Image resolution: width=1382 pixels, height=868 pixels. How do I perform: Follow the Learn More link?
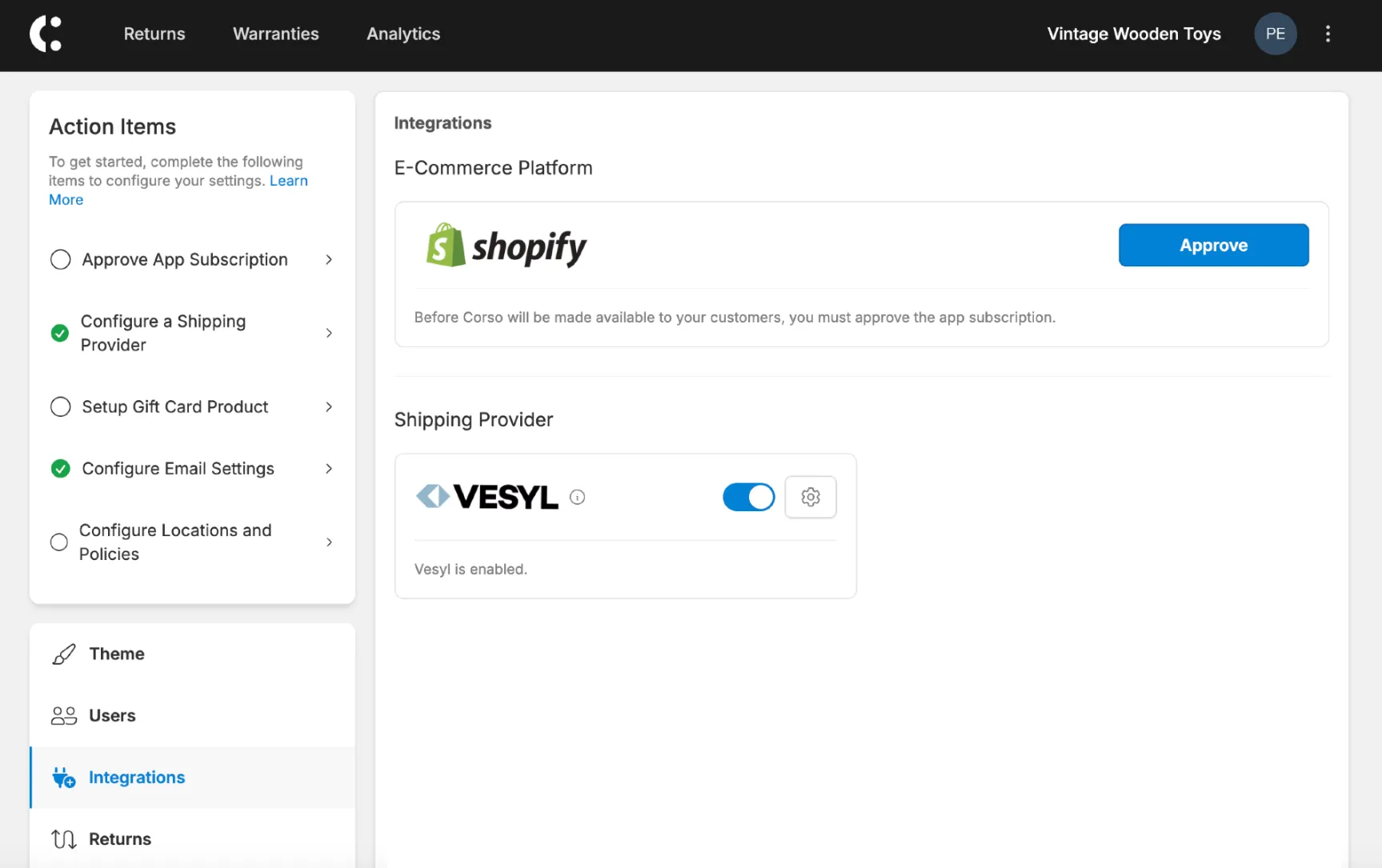click(288, 181)
